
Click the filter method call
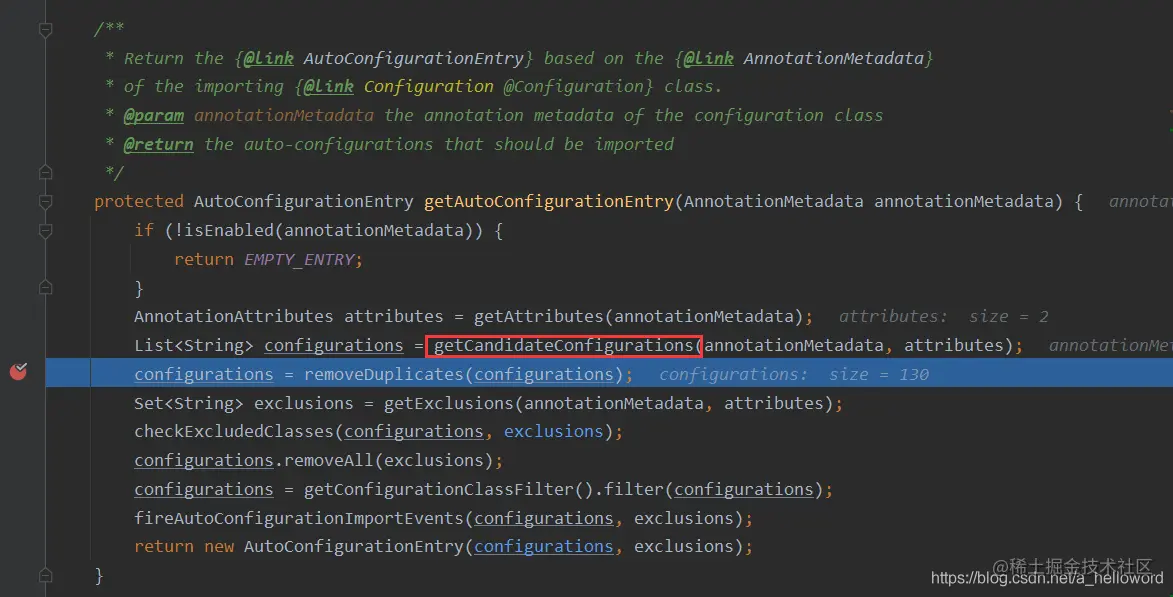pyautogui.click(x=633, y=489)
